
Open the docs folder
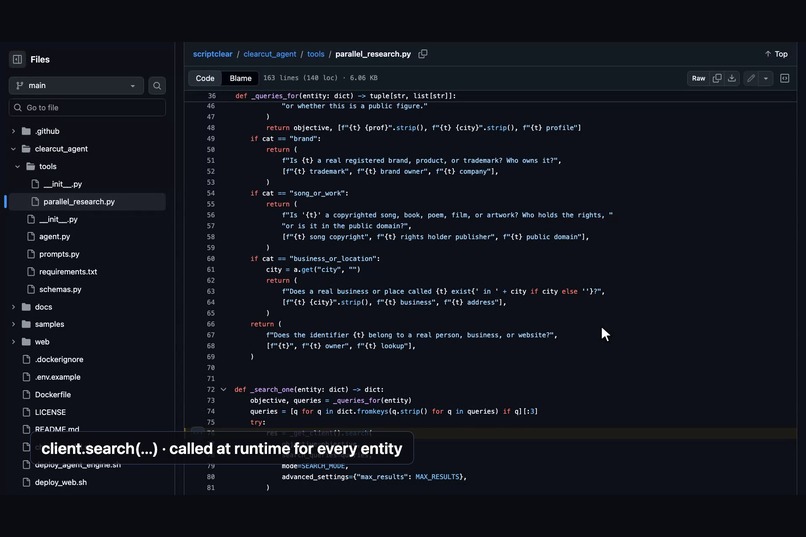[43, 307]
